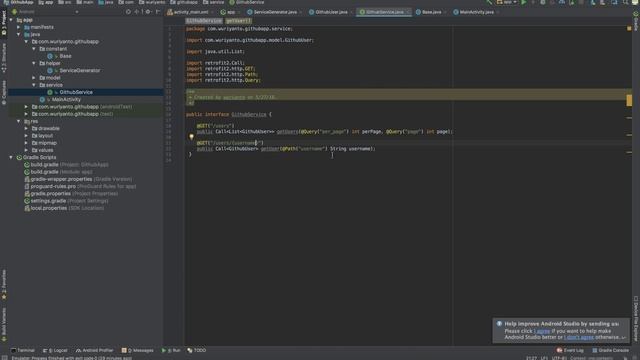The image size is (640, 360).
Task: Click the service breadcrumb in navigation bar
Action: click(x=214, y=2)
